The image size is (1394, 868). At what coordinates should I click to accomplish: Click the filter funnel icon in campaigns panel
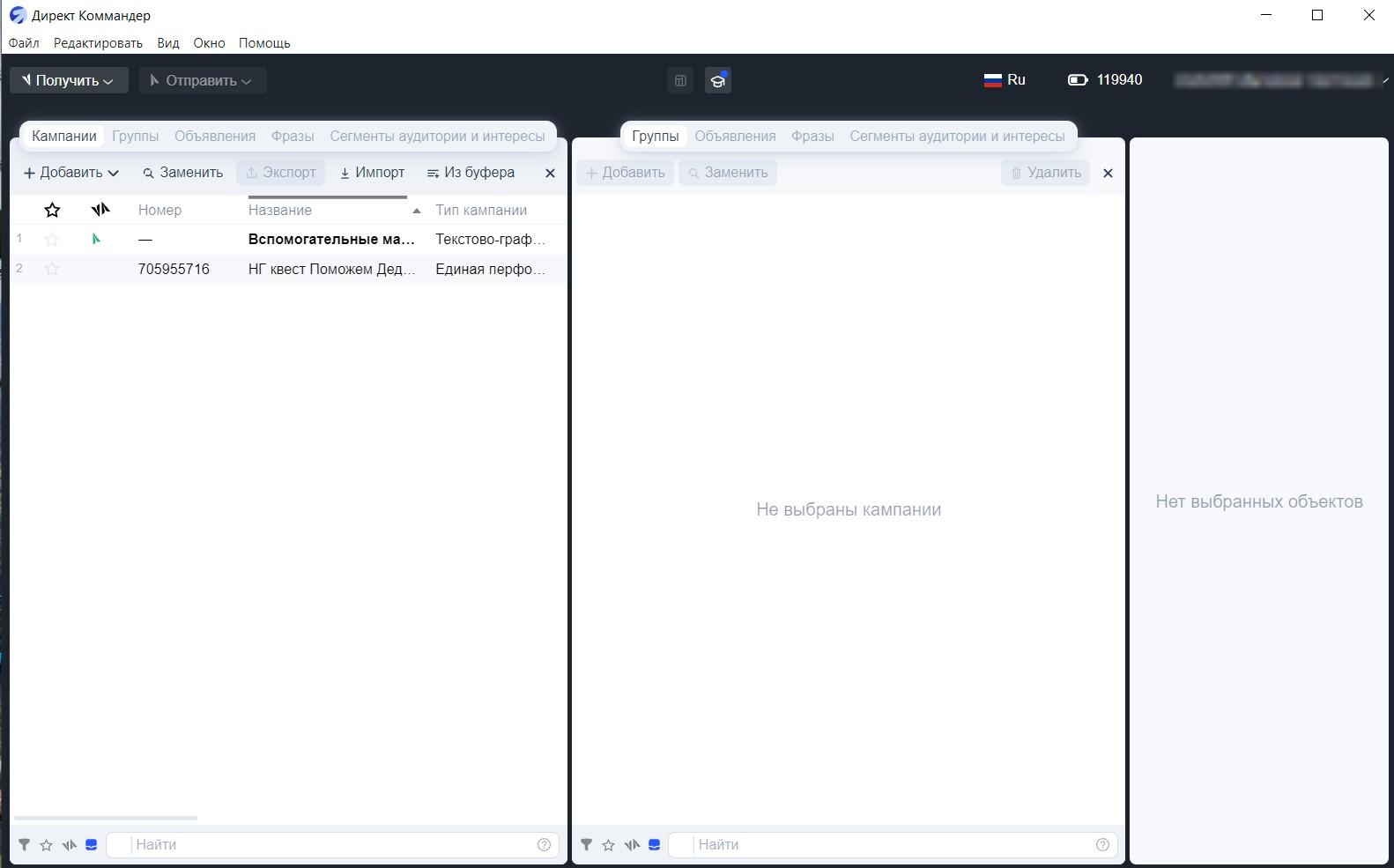point(24,844)
